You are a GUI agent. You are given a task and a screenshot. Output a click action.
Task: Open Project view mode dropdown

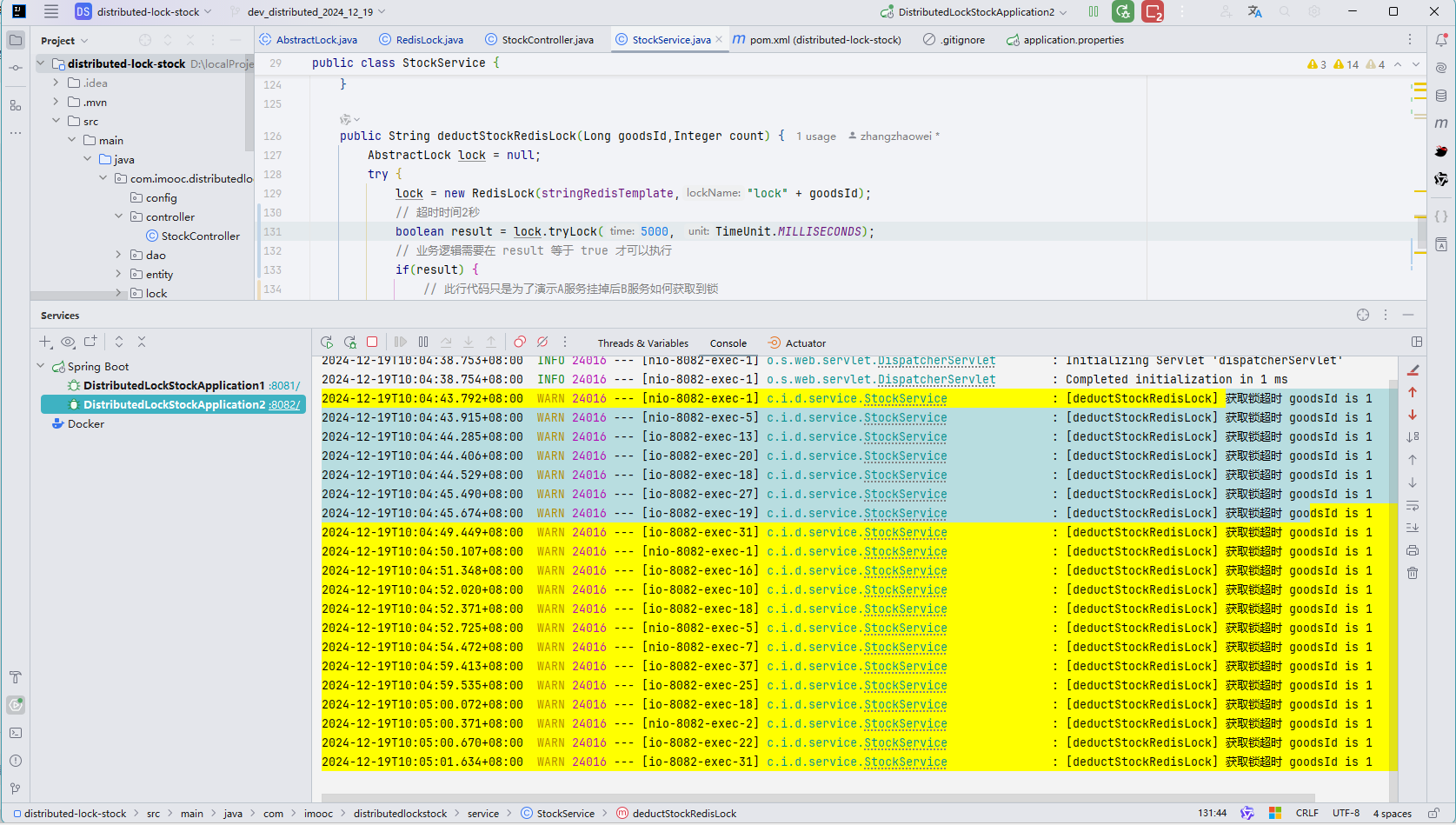(64, 41)
